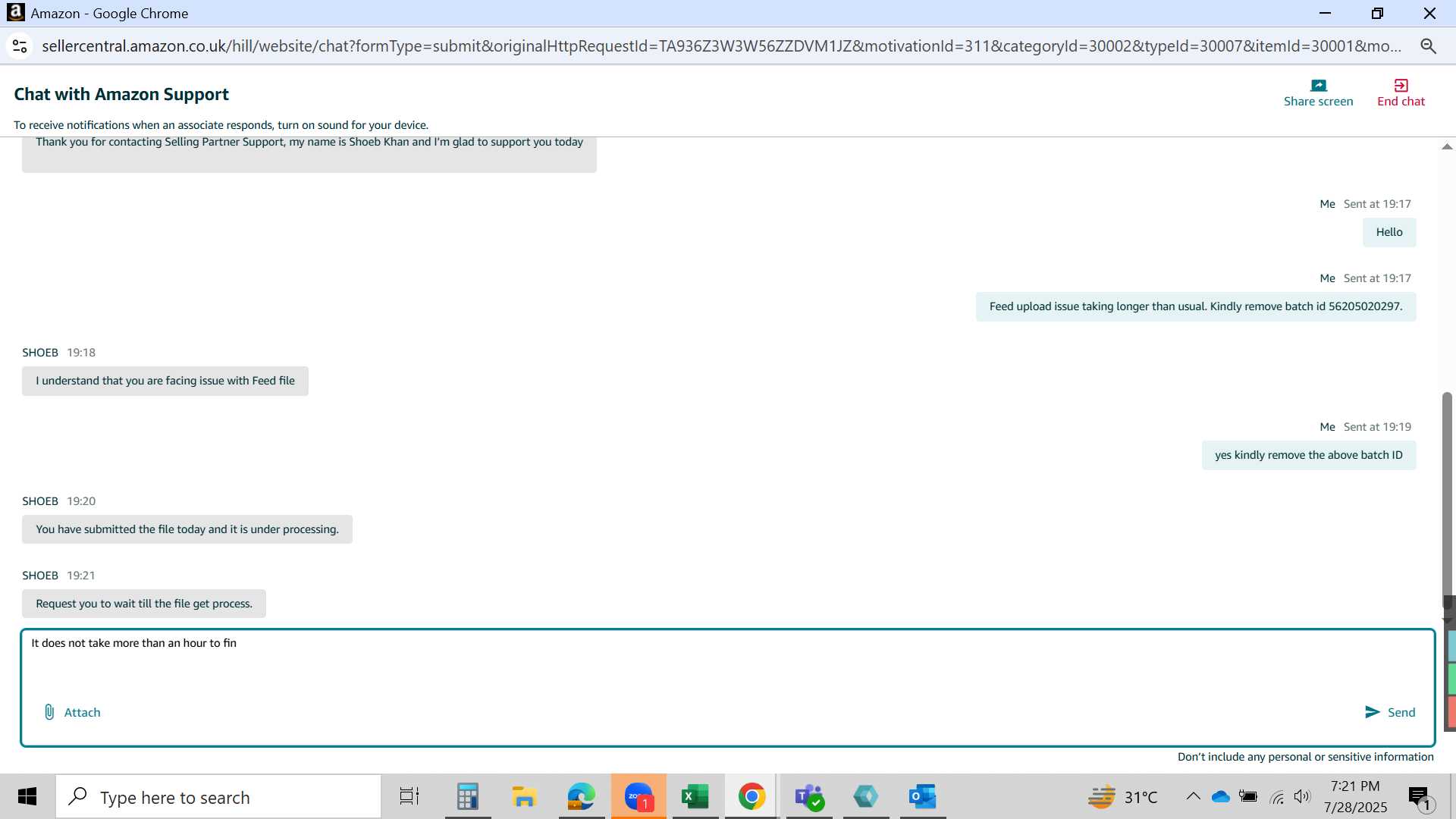Screen dimensions: 1456x819
Task: Click the 'Hello' message bubble
Action: (x=1389, y=232)
